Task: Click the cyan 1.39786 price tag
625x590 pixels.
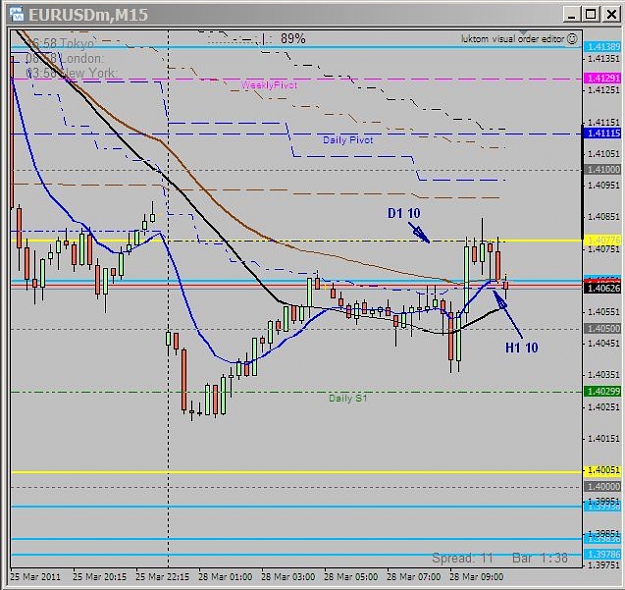Action: point(604,554)
